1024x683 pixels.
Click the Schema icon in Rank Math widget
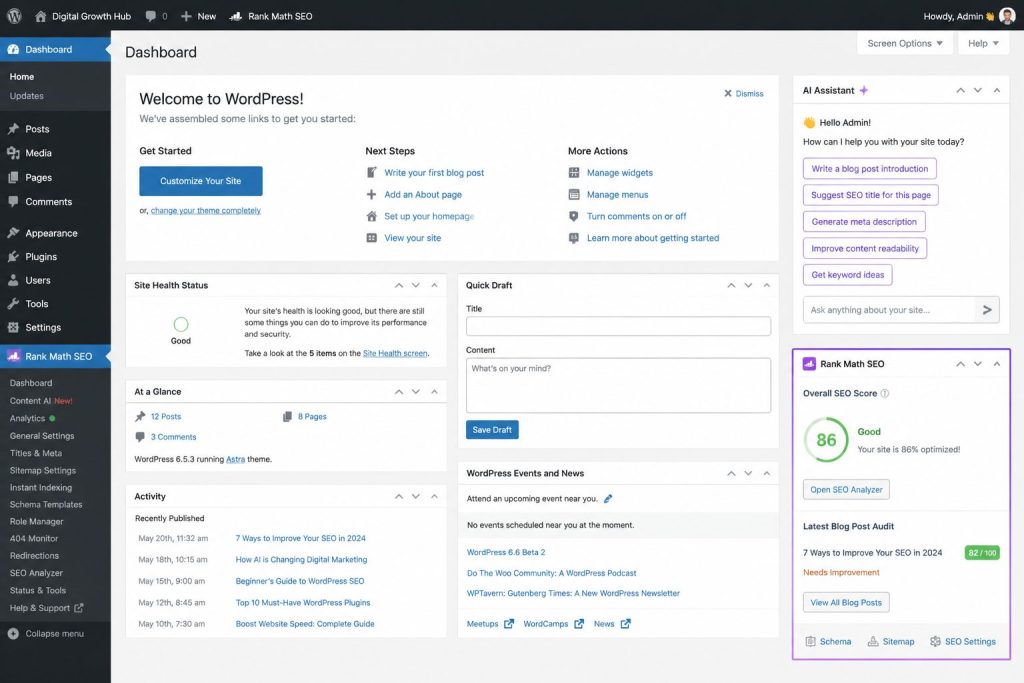[810, 641]
